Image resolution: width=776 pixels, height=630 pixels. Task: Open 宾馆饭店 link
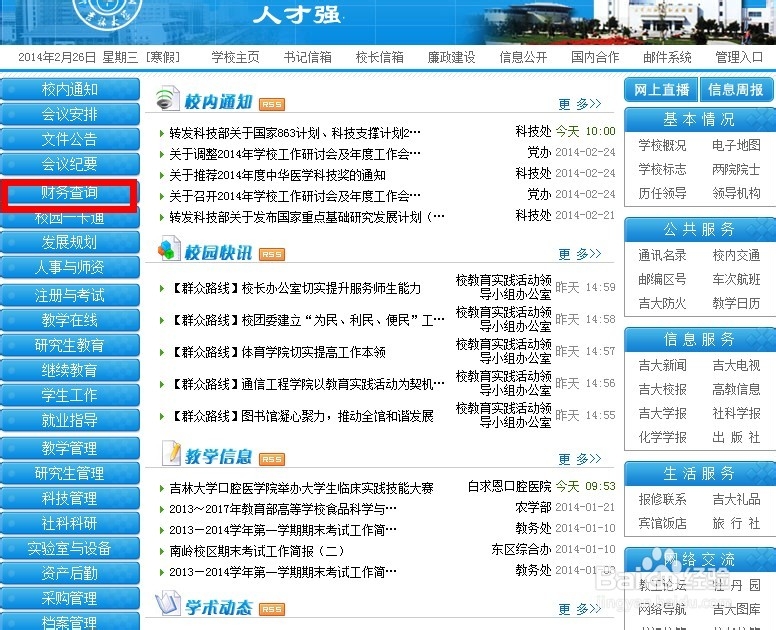pyautogui.click(x=662, y=523)
